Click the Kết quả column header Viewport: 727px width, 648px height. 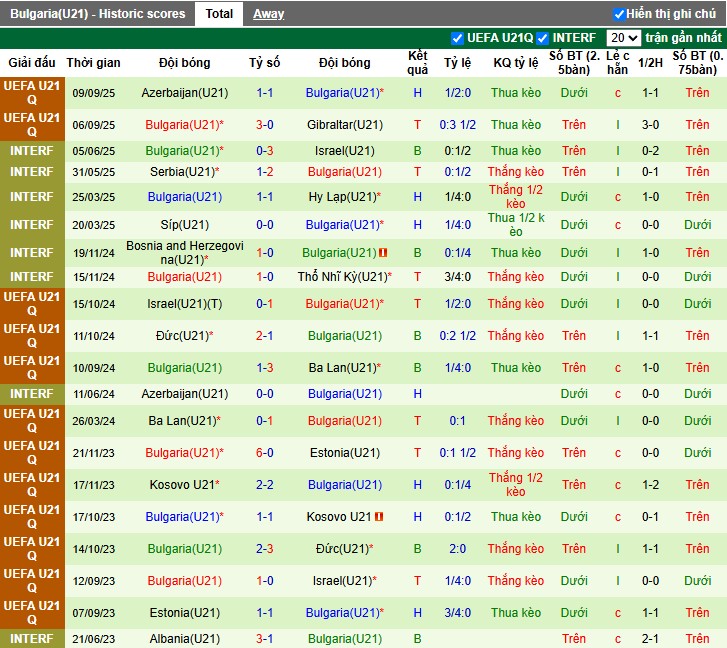click(x=418, y=63)
